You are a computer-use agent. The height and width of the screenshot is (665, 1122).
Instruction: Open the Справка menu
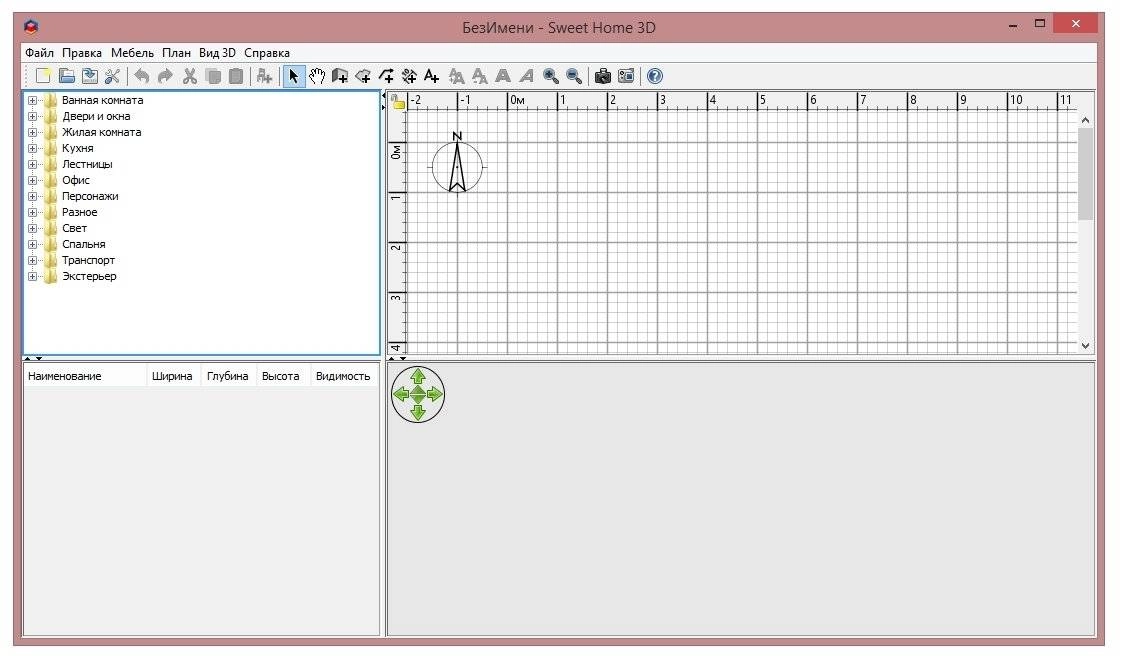click(x=267, y=53)
